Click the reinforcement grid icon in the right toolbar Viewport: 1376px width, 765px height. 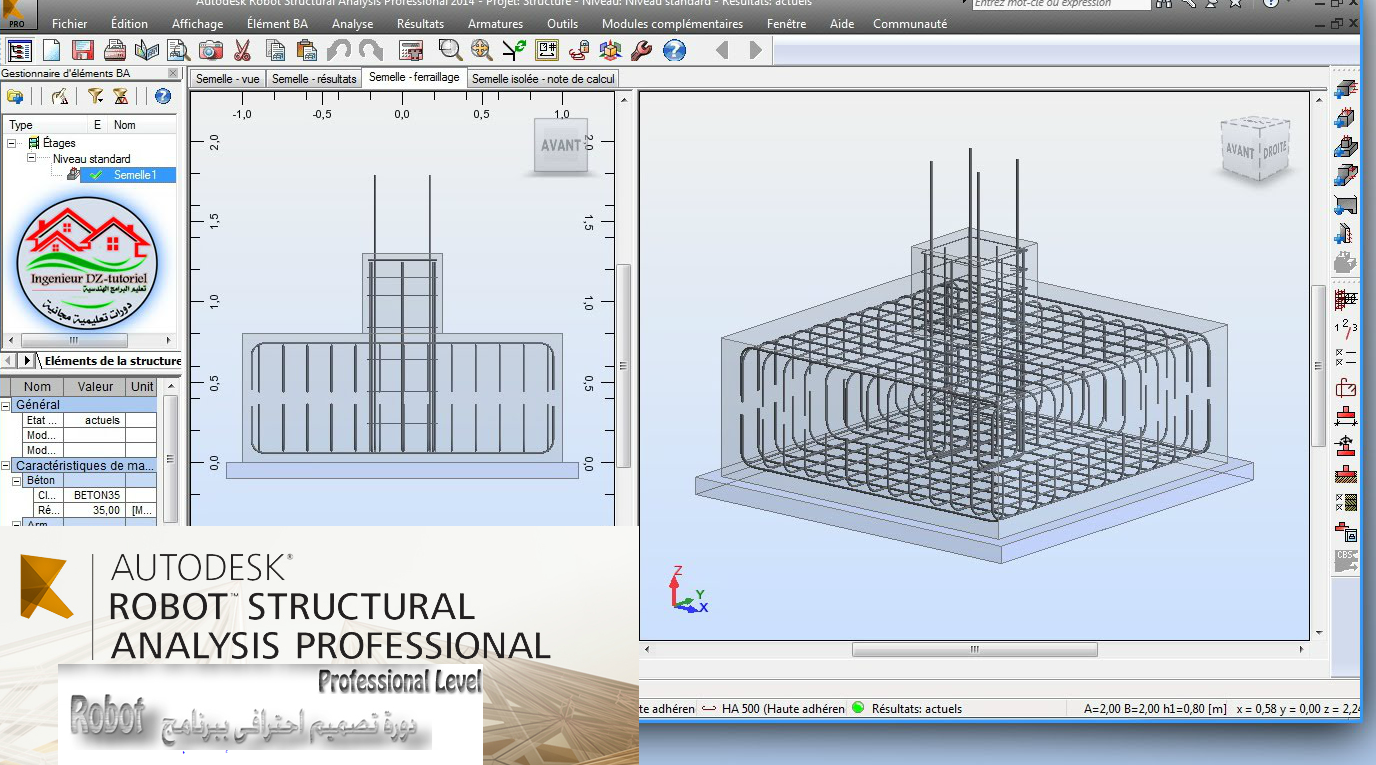tap(1346, 298)
